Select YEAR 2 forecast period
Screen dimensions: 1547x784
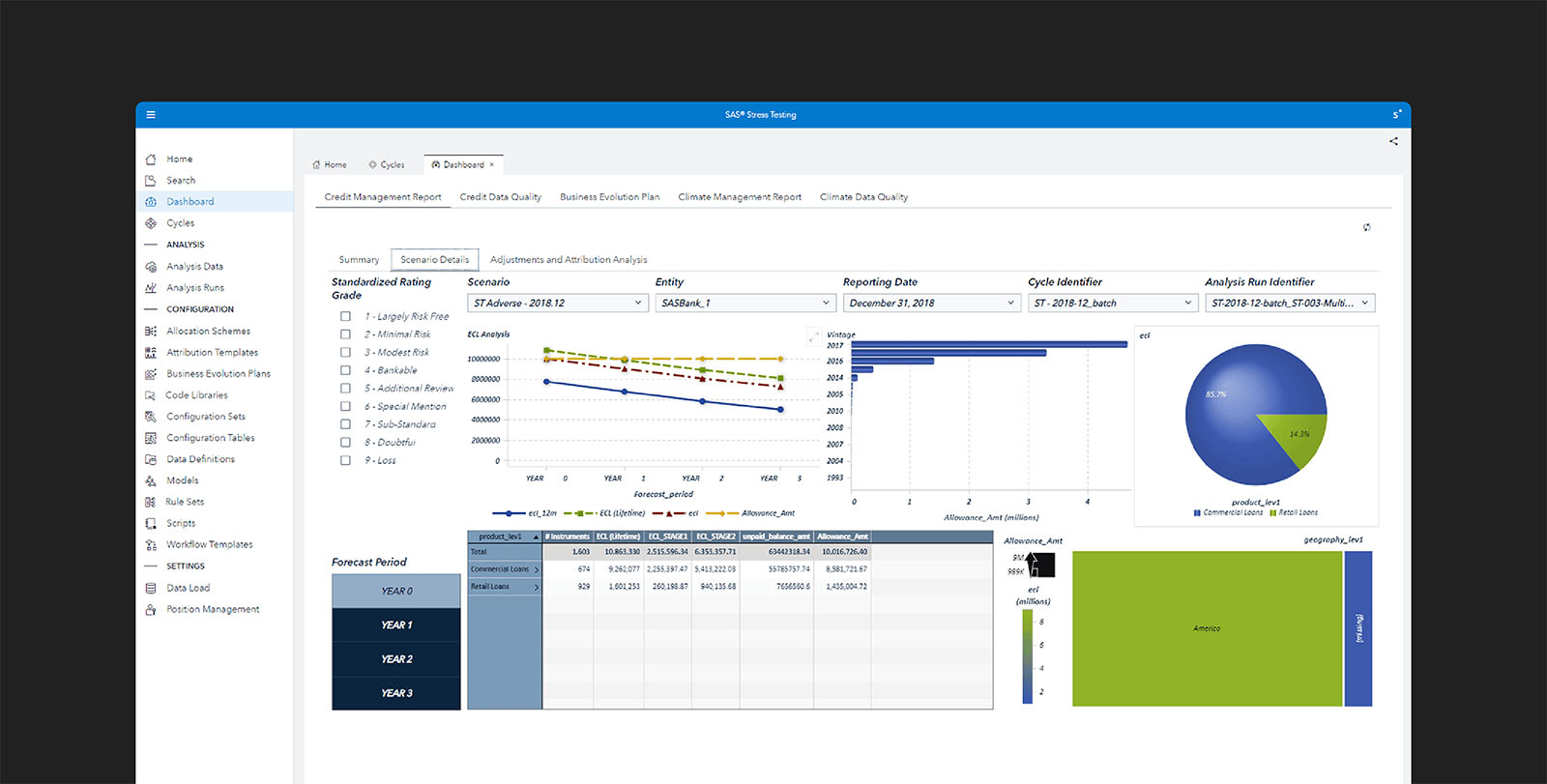point(396,659)
